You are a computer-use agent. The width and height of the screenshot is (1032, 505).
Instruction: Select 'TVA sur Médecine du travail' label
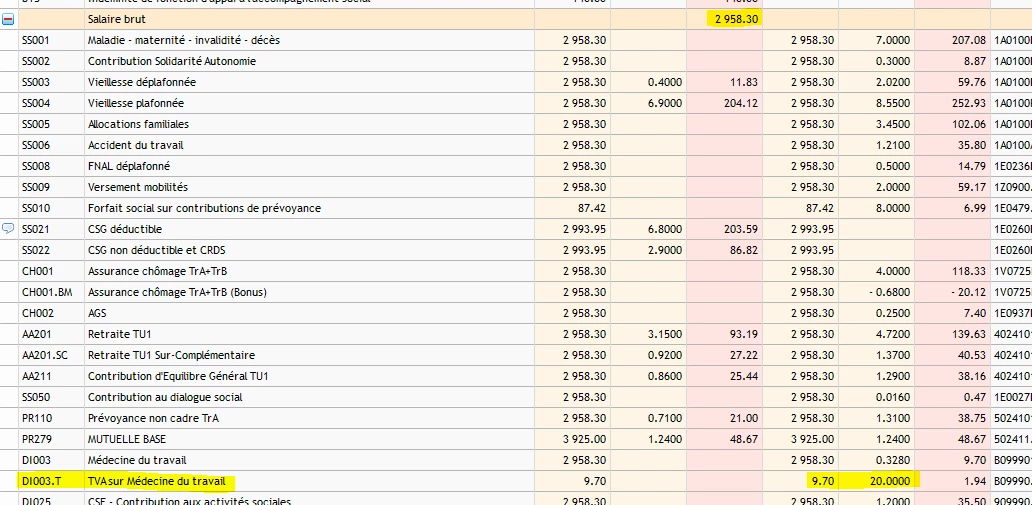click(x=157, y=481)
